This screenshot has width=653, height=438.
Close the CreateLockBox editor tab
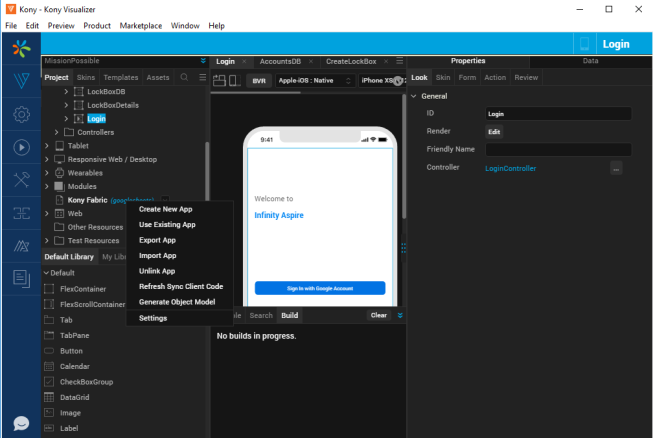click(386, 61)
